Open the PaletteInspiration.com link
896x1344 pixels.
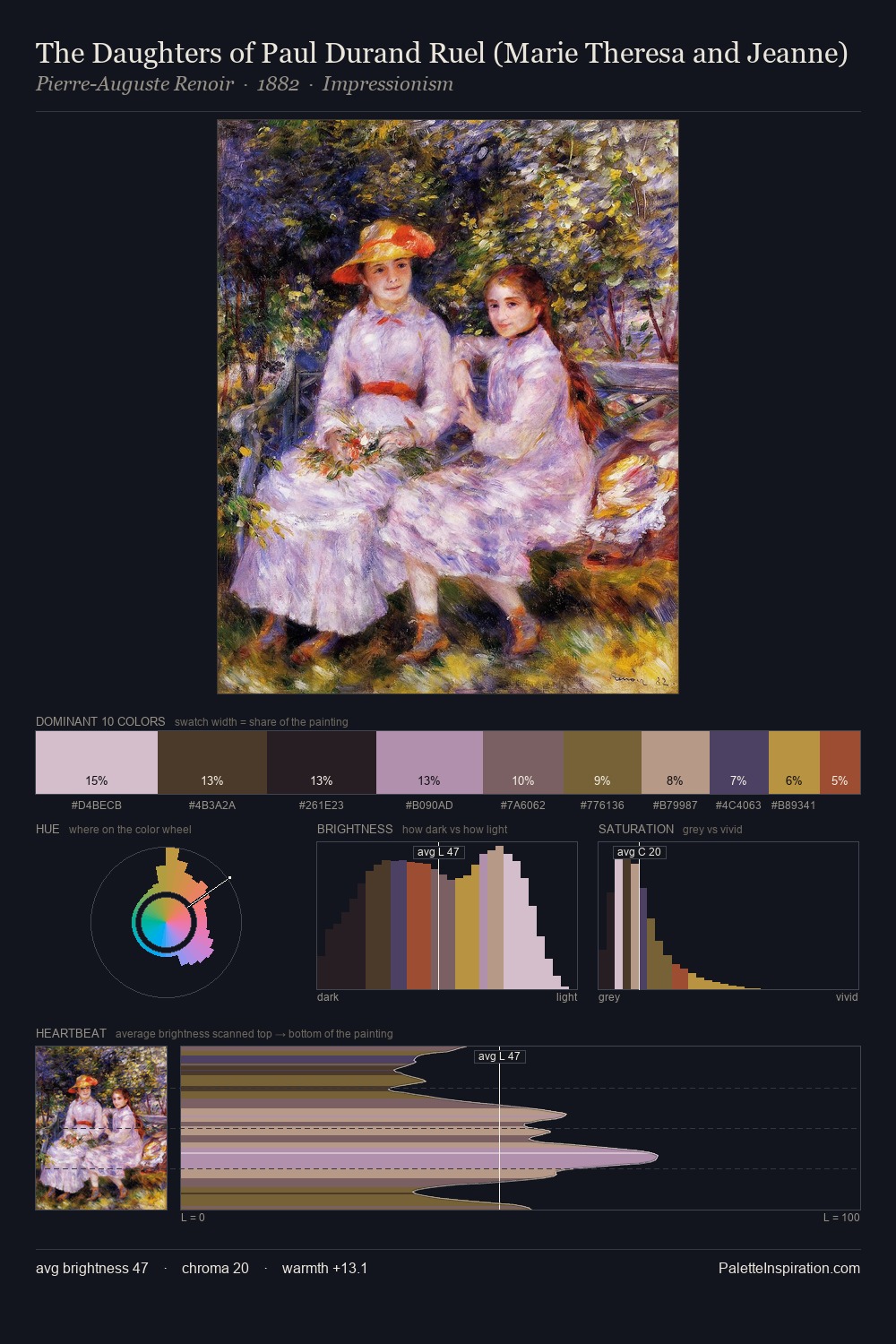click(x=789, y=1268)
